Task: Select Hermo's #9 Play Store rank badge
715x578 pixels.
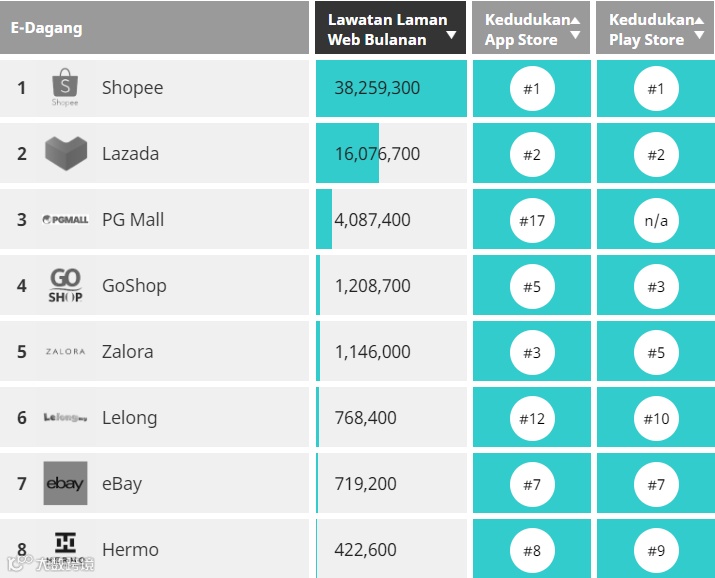Action: tap(656, 550)
